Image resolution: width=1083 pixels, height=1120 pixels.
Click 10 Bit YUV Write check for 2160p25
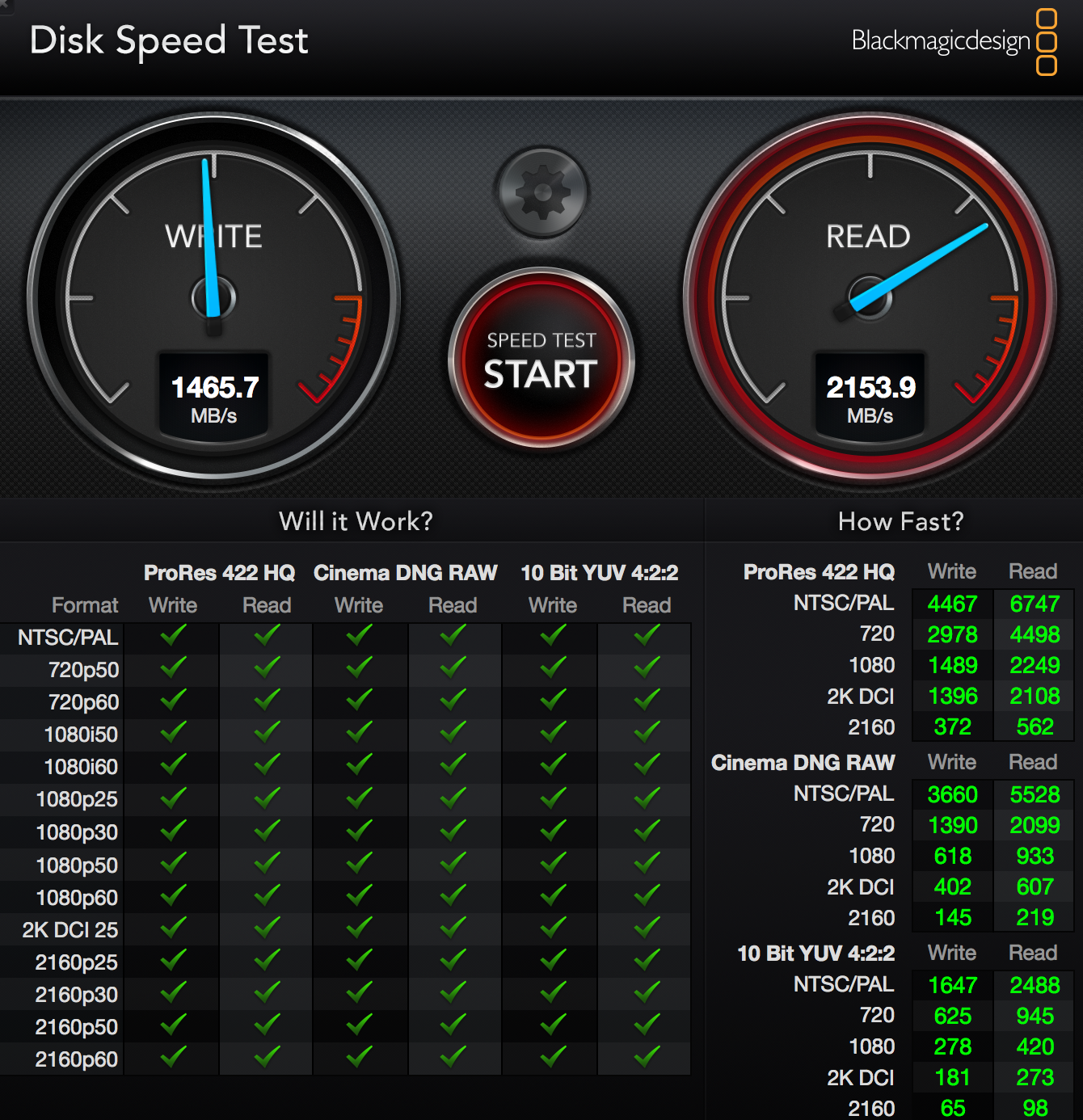click(x=553, y=961)
